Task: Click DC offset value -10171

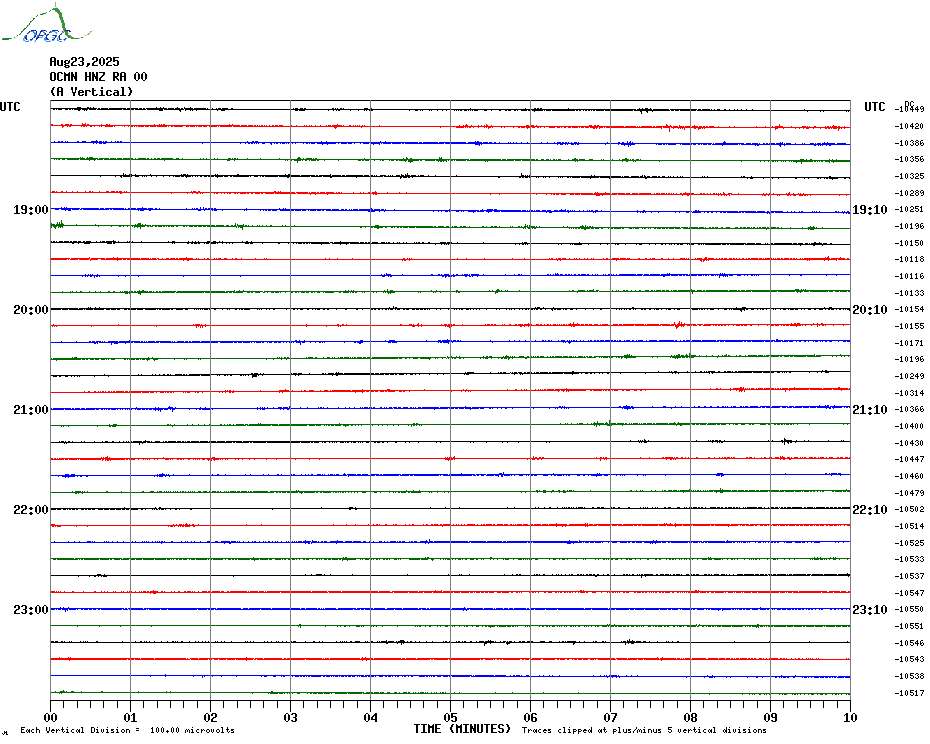Action: 910,343
